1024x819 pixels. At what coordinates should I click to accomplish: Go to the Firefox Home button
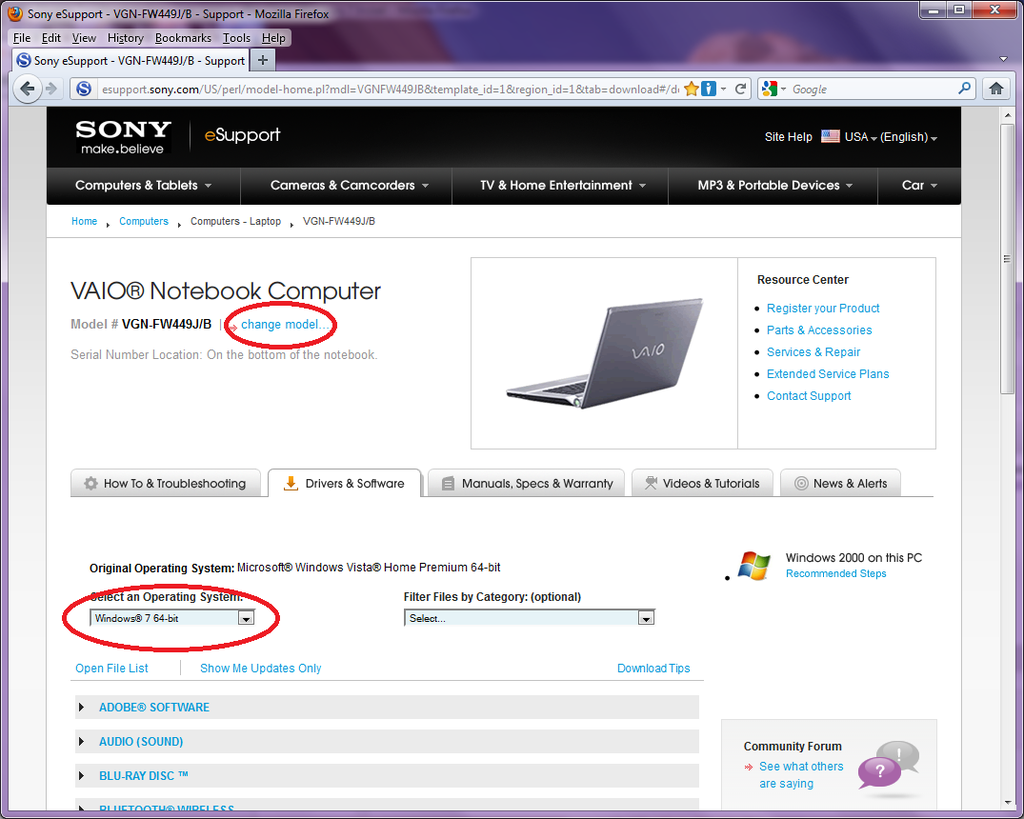point(996,88)
